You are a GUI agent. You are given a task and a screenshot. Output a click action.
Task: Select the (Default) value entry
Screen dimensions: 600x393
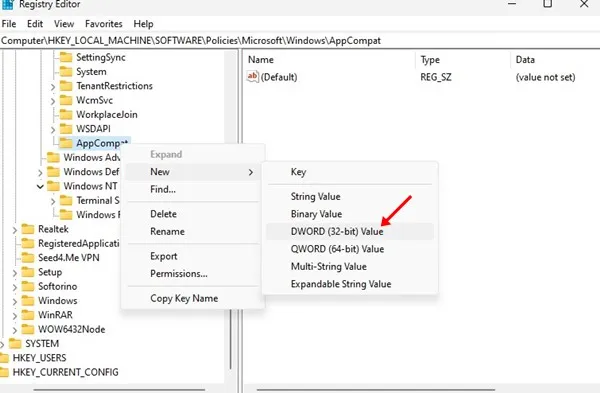[279, 77]
